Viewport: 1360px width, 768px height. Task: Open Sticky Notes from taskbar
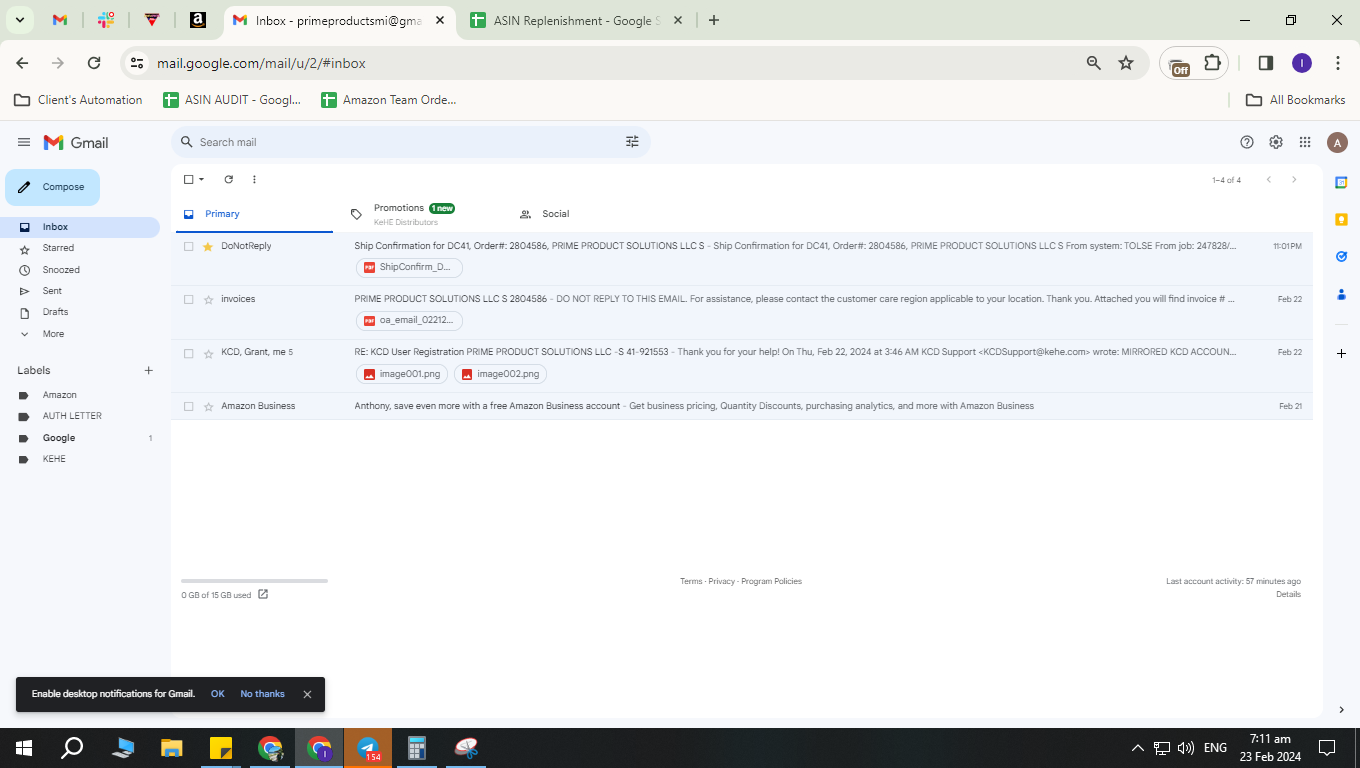coord(221,748)
